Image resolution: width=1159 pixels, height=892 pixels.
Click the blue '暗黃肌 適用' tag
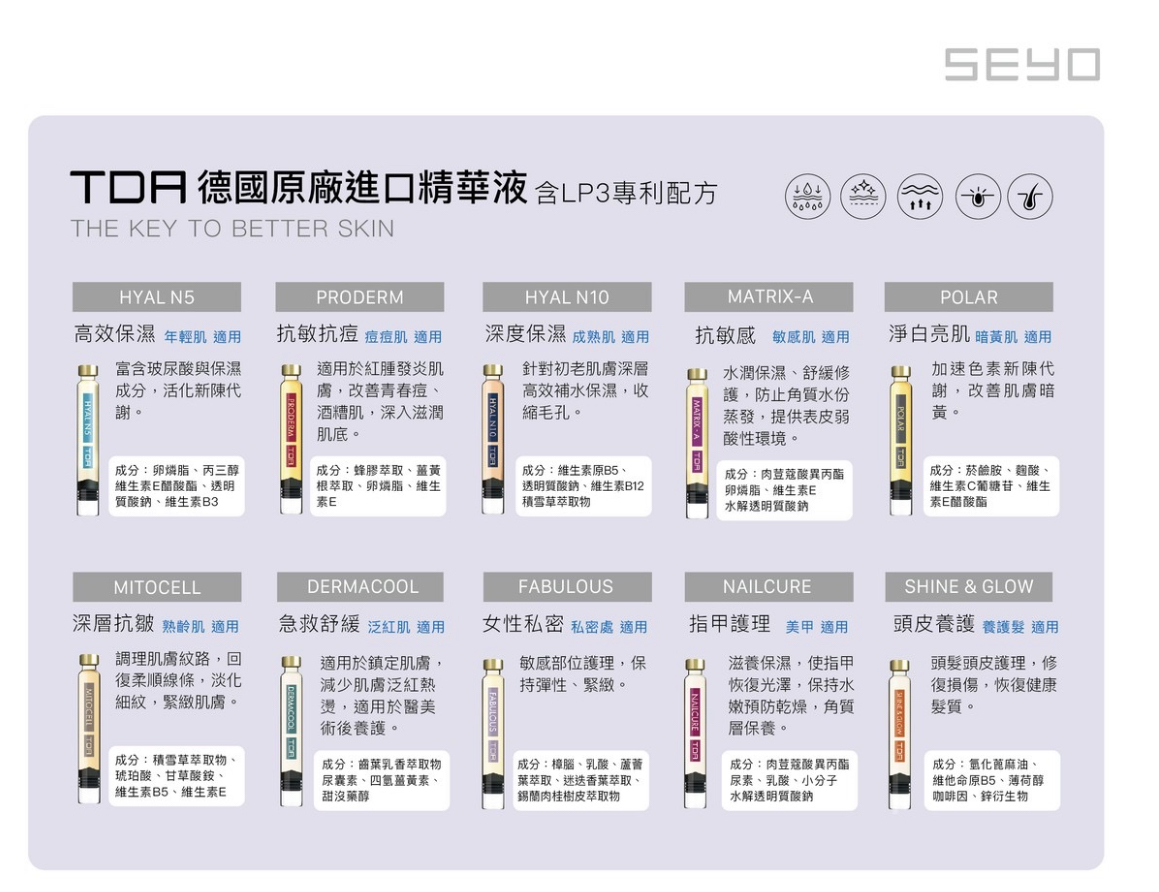pos(1013,337)
